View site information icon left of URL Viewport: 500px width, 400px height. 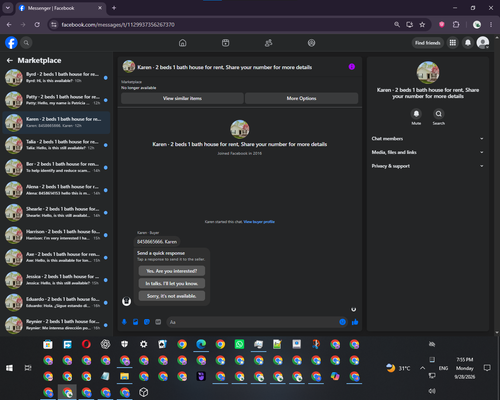[54, 25]
